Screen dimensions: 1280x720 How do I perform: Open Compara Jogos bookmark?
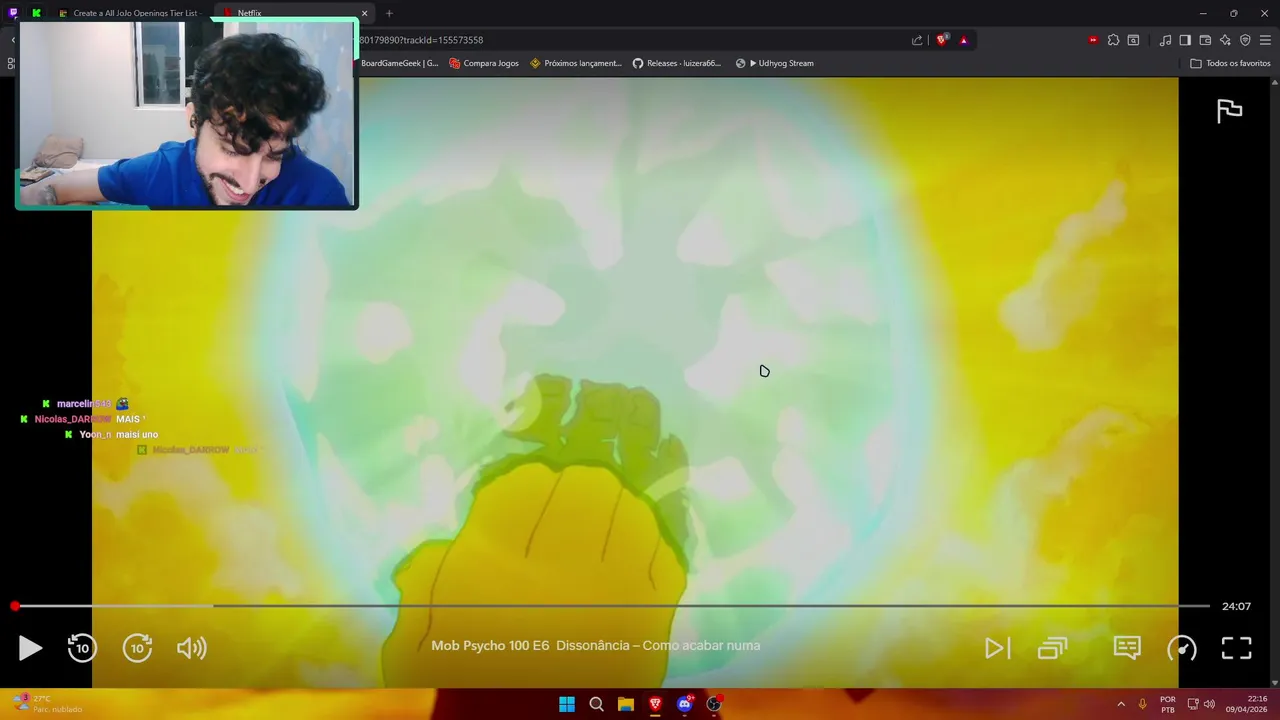tap(484, 63)
